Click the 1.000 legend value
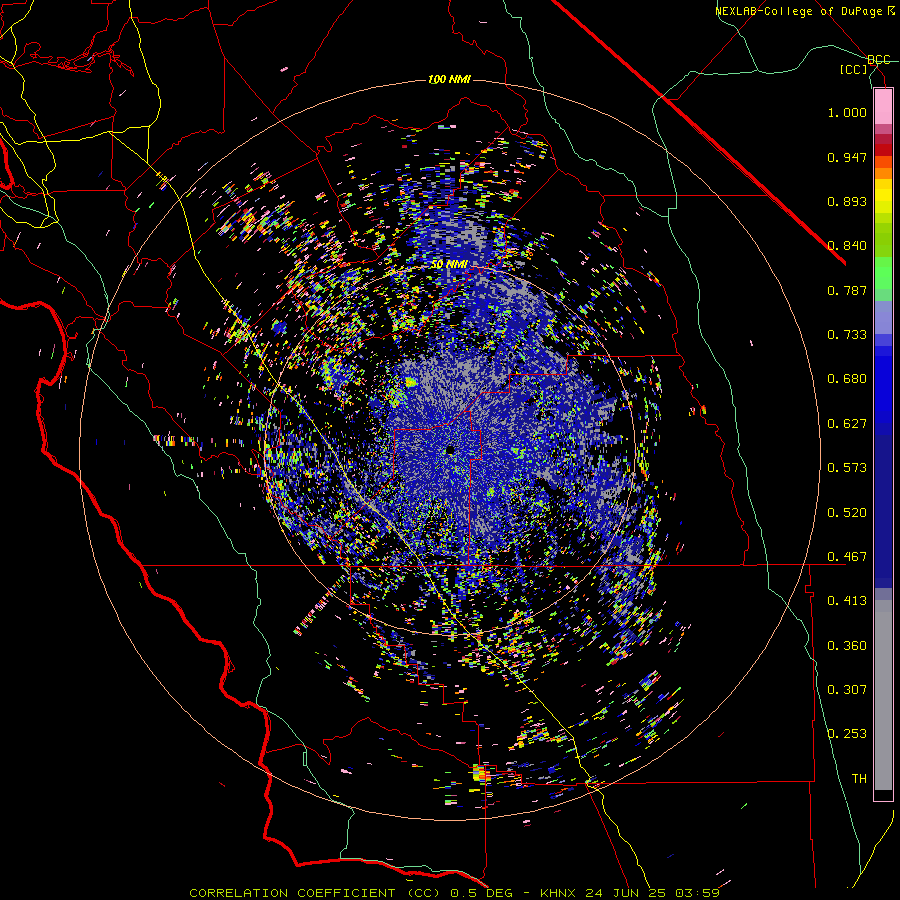Image resolution: width=900 pixels, height=900 pixels. point(847,112)
